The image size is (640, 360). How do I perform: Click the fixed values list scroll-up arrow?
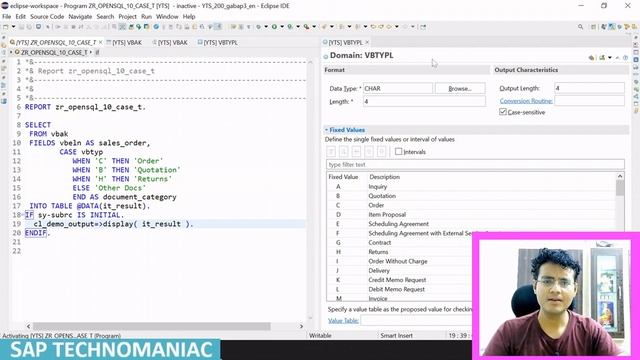point(620,176)
